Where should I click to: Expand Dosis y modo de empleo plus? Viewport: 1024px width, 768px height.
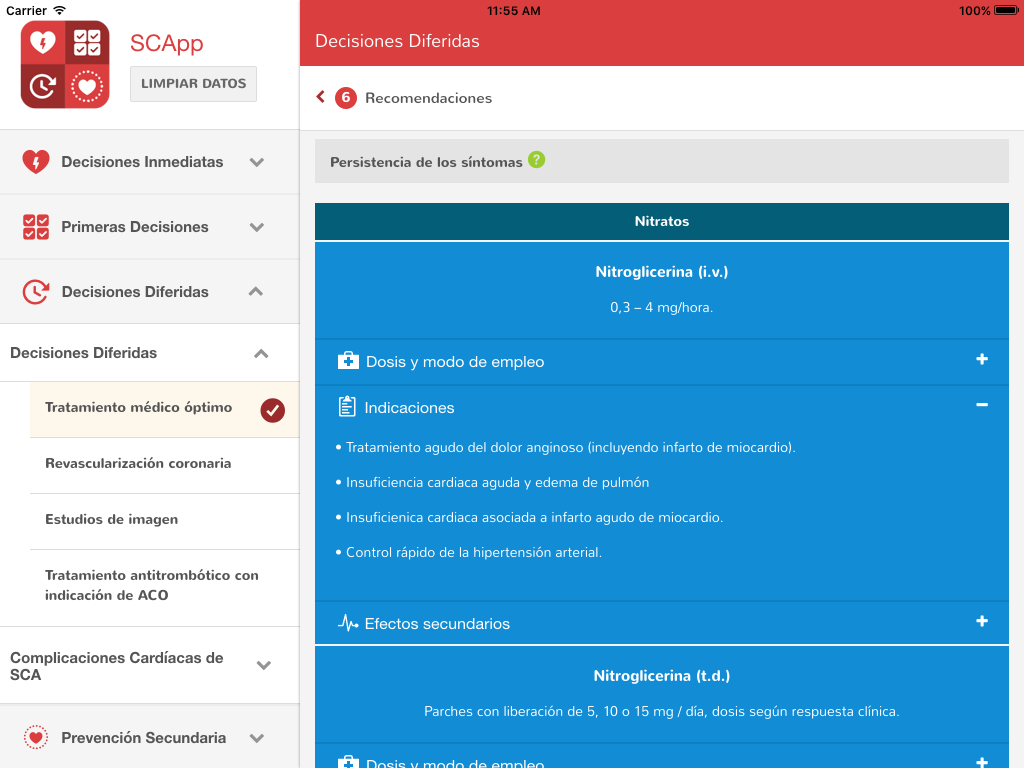[982, 359]
